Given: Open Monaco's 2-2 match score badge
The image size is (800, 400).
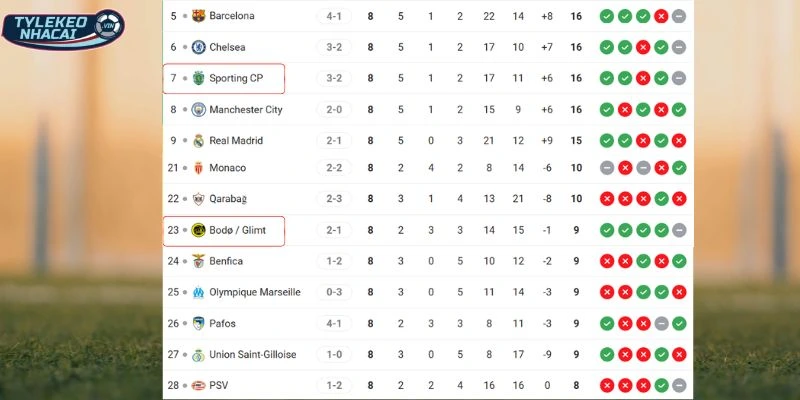Looking at the screenshot, I should [x=334, y=168].
